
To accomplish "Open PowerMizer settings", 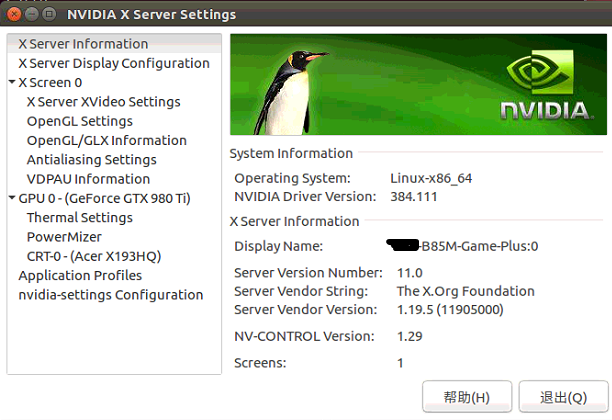I will pyautogui.click(x=64, y=237).
